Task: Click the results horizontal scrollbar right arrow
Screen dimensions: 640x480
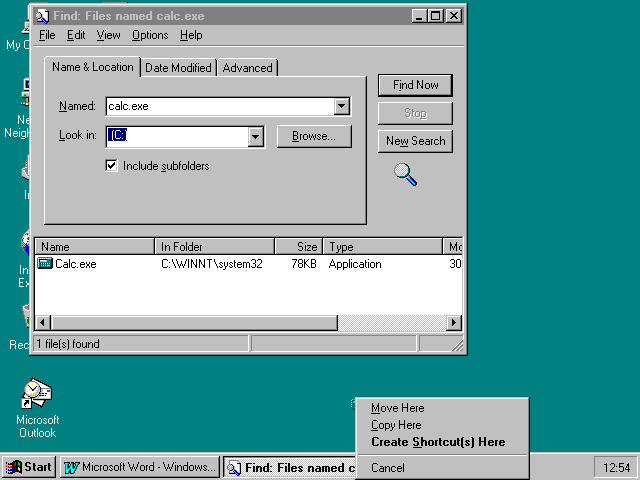Action: click(454, 323)
